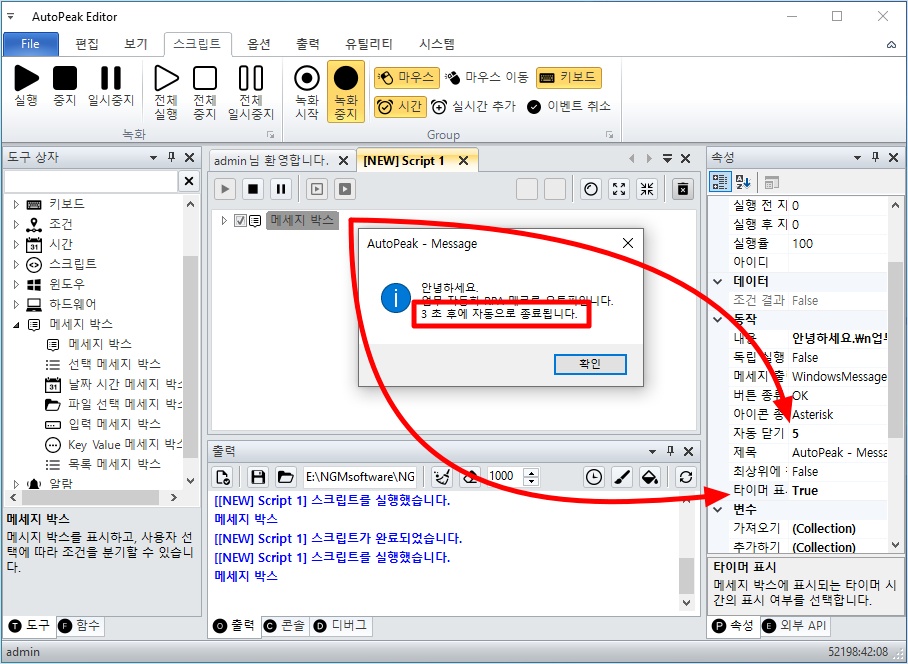
Task: Run the script with 실행 play icon
Action: pyautogui.click(x=26, y=85)
